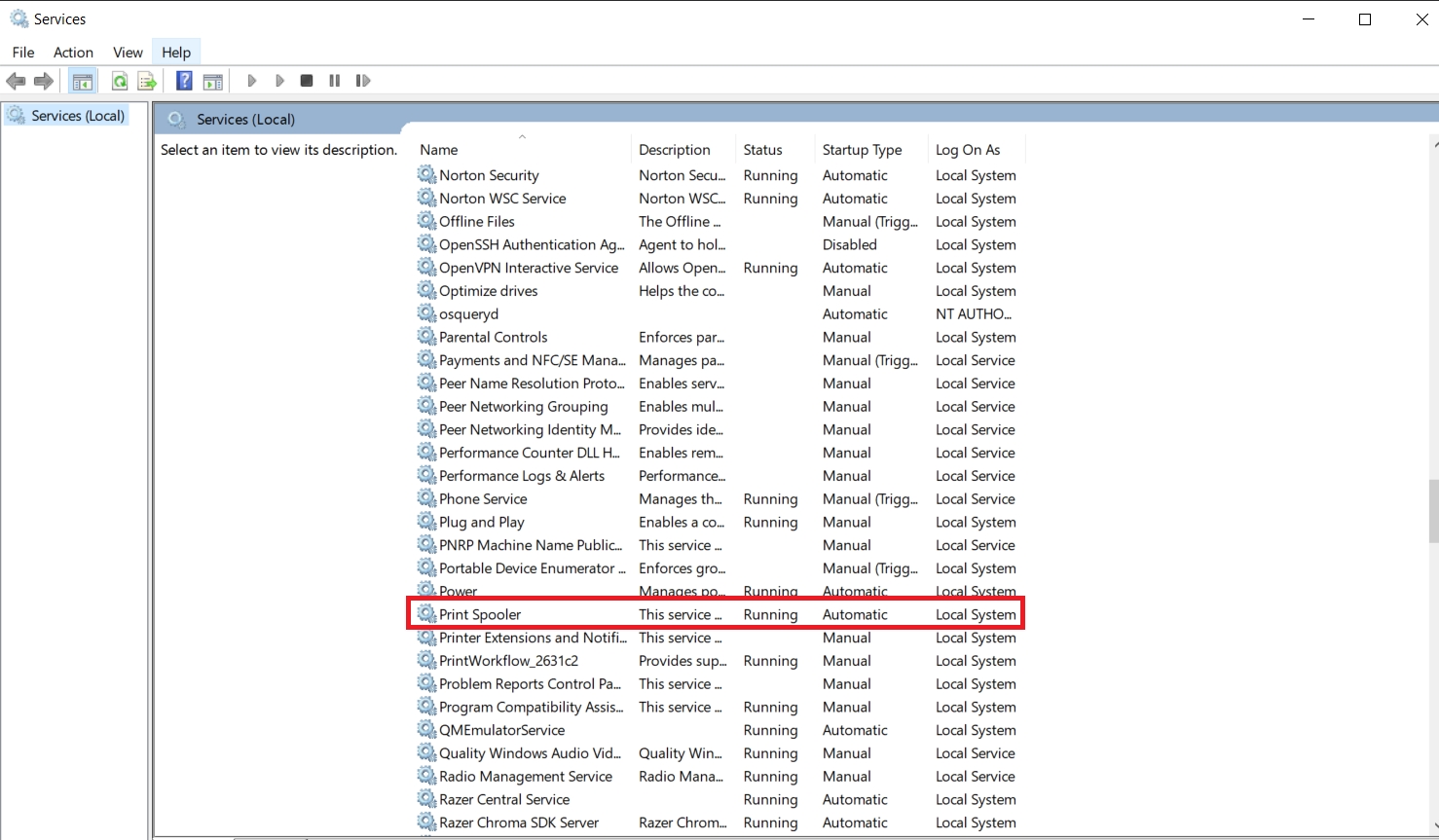Click the Restart Service toolbar icon
Image resolution: width=1439 pixels, height=840 pixels.
(x=363, y=81)
